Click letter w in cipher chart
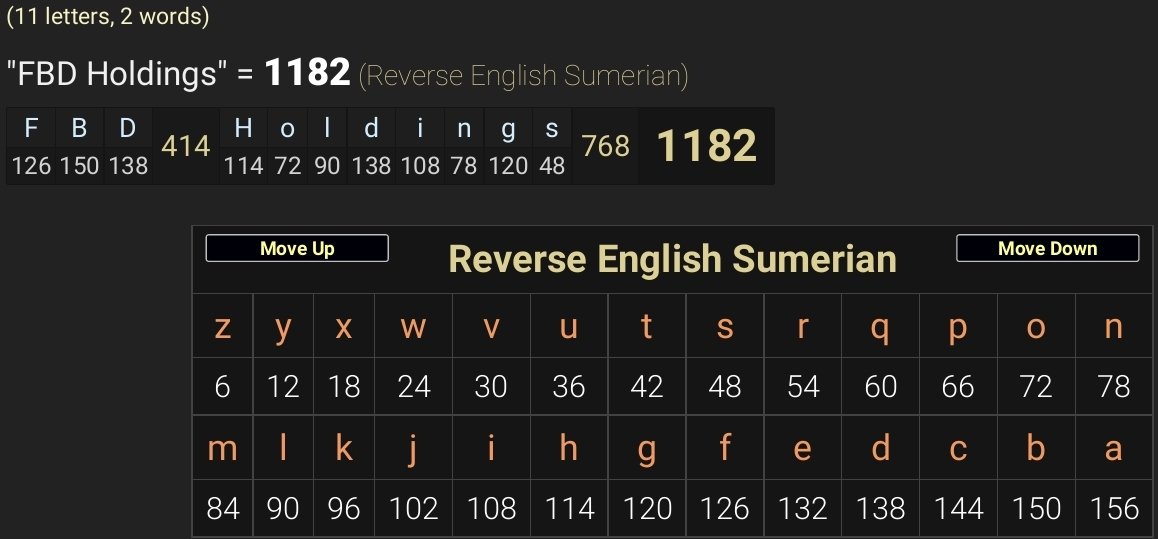 pos(414,327)
